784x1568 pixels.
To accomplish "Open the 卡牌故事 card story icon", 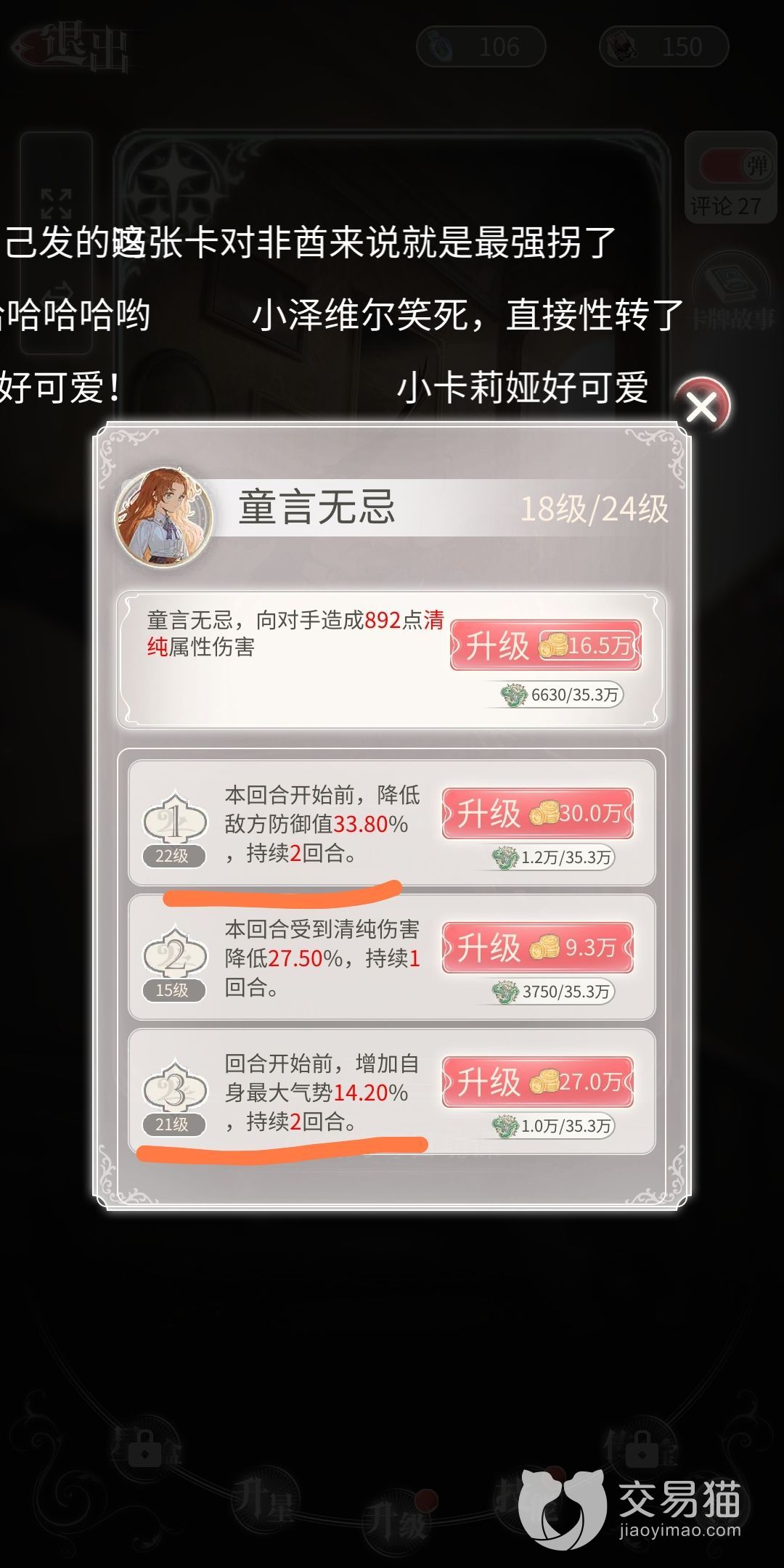I will [732, 294].
